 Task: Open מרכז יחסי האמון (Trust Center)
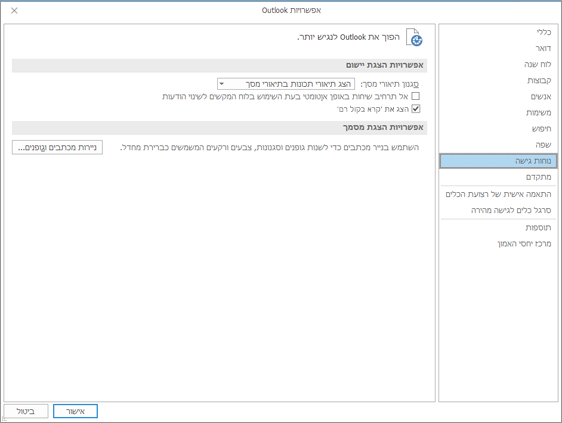[498, 243]
